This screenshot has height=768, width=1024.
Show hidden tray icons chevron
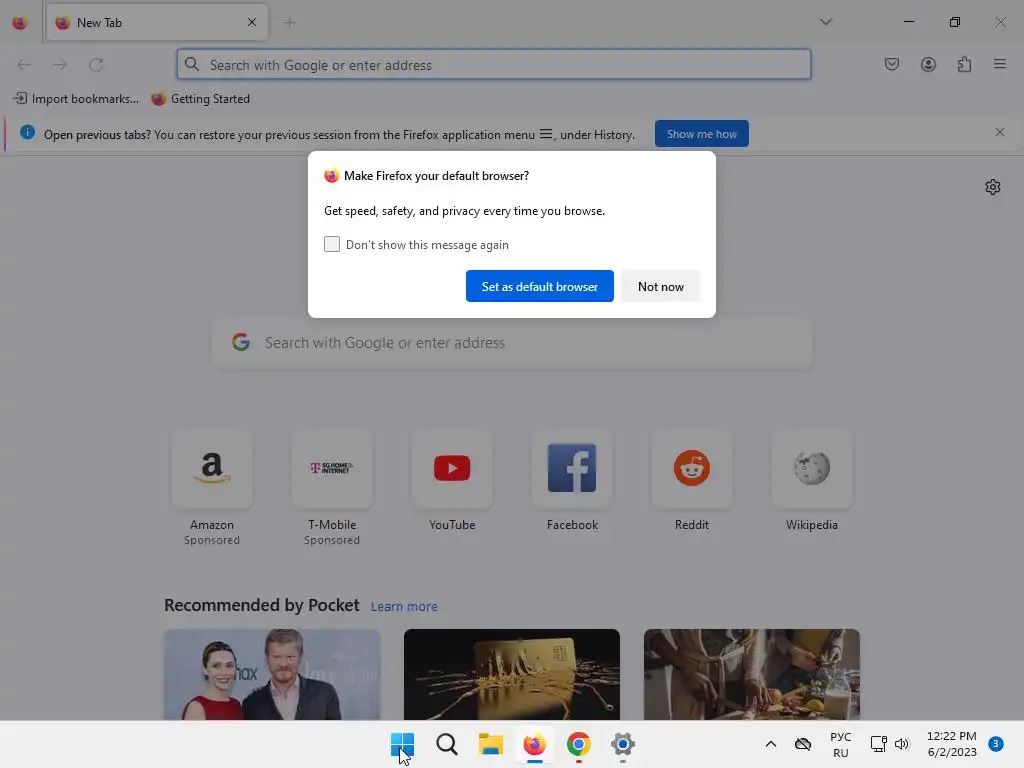771,744
